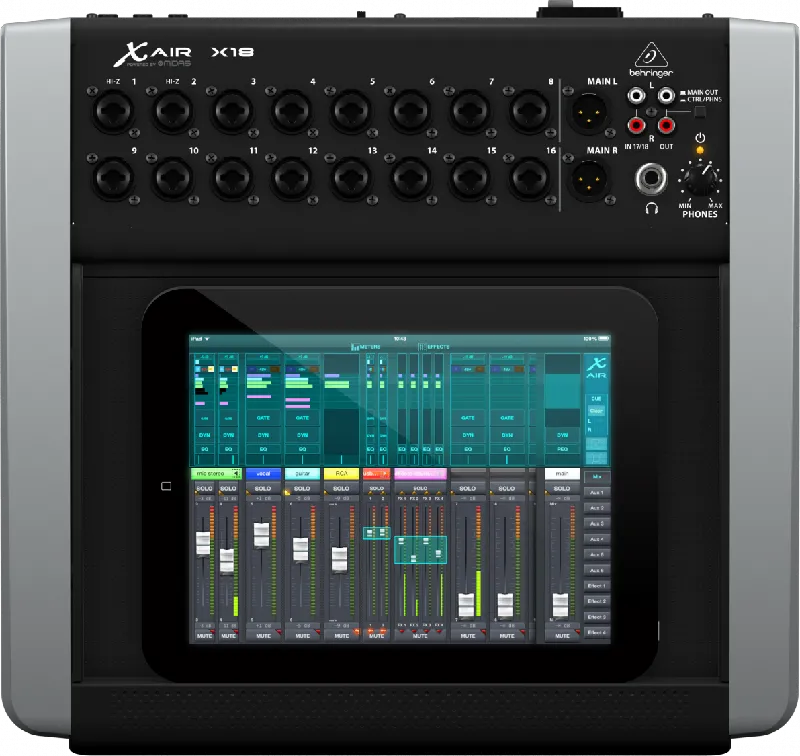Mute the main output channel
The width and height of the screenshot is (800, 756).
[562, 634]
